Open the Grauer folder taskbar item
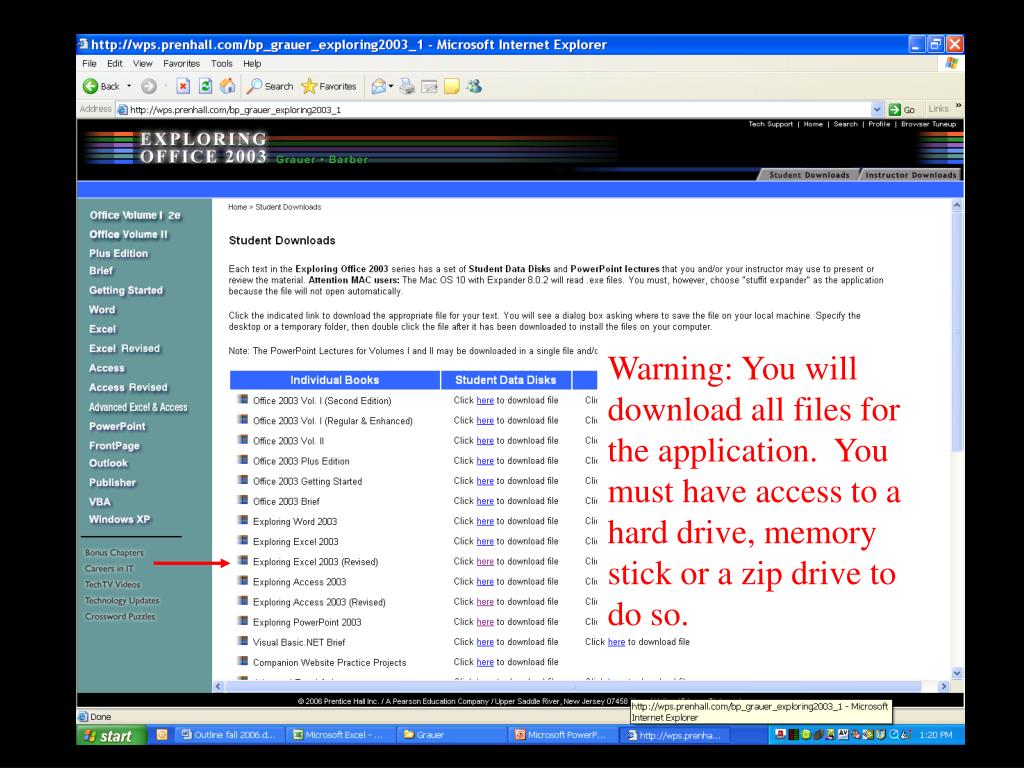 pos(451,735)
